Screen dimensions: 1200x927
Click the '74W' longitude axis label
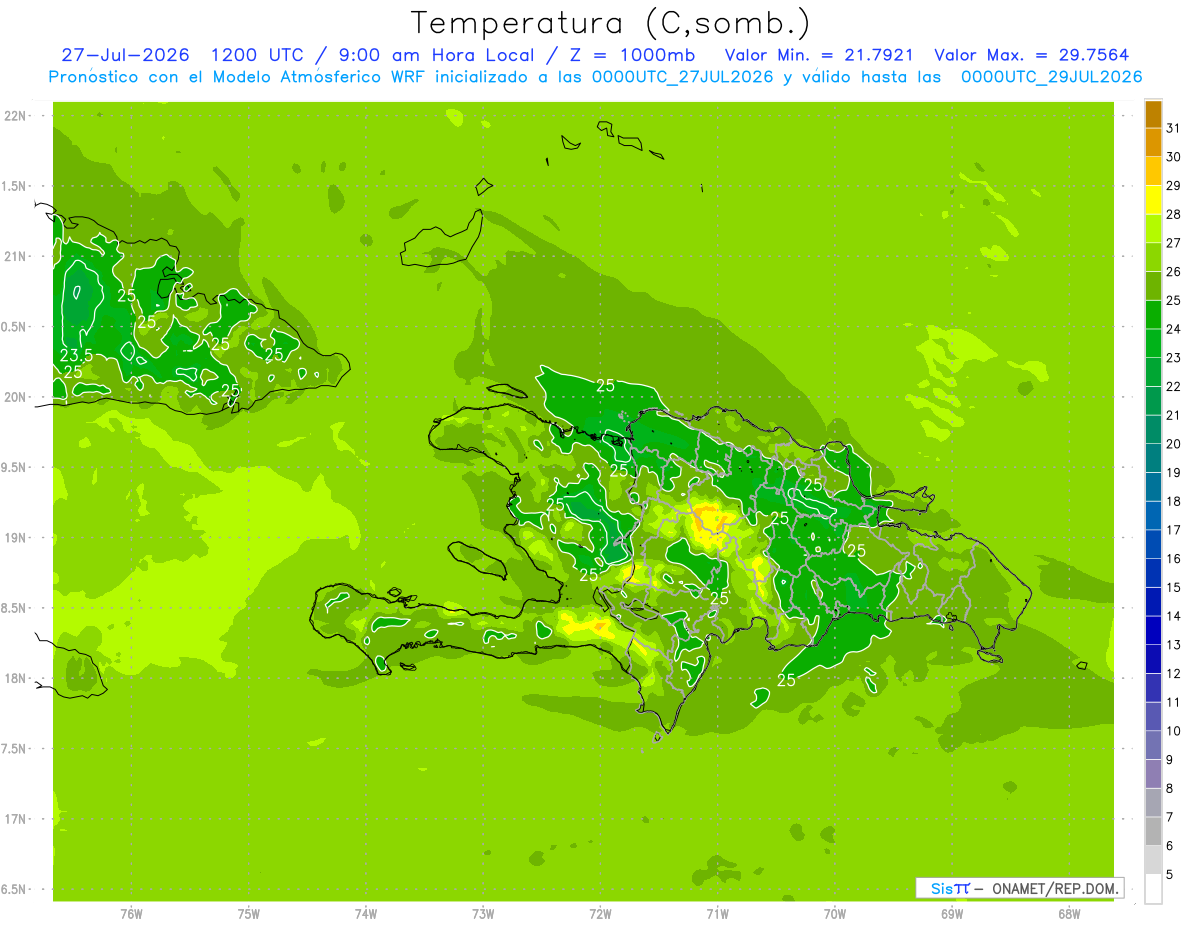(366, 914)
